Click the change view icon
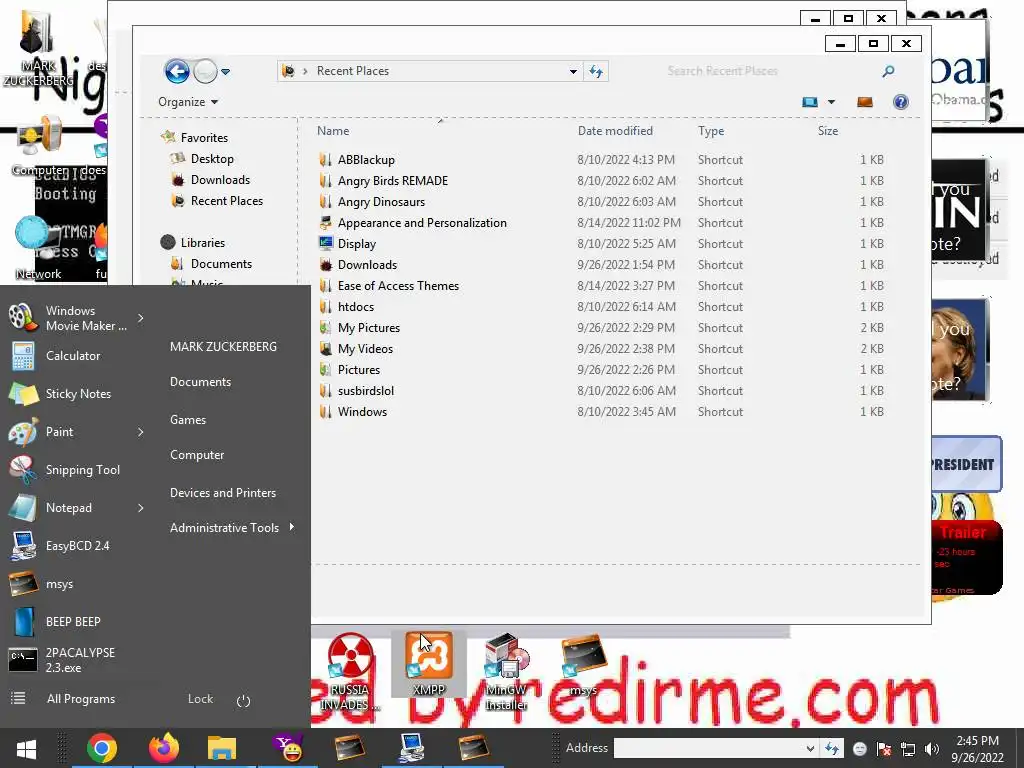Image resolution: width=1024 pixels, height=768 pixels. point(810,102)
